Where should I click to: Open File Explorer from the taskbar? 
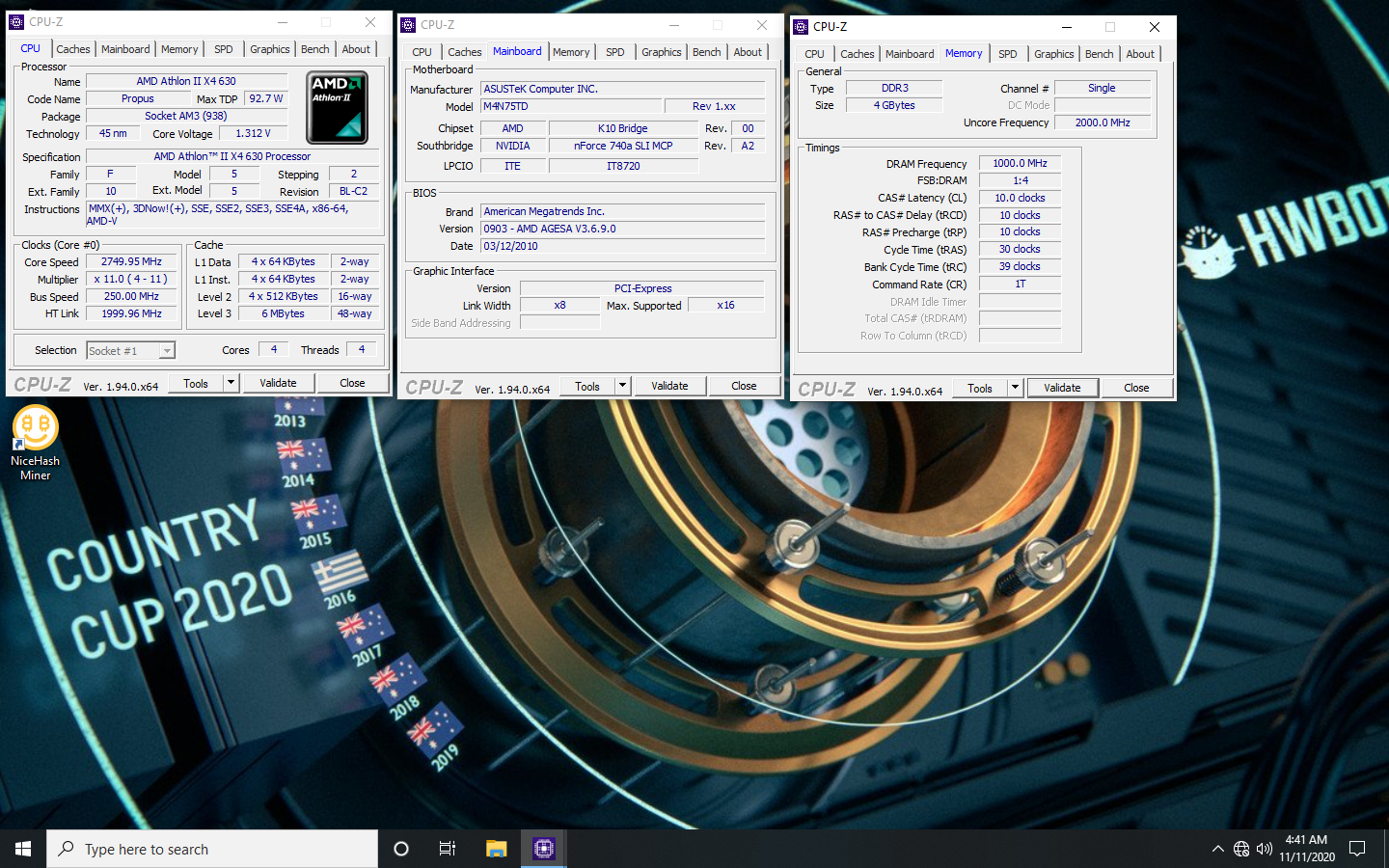[496, 849]
